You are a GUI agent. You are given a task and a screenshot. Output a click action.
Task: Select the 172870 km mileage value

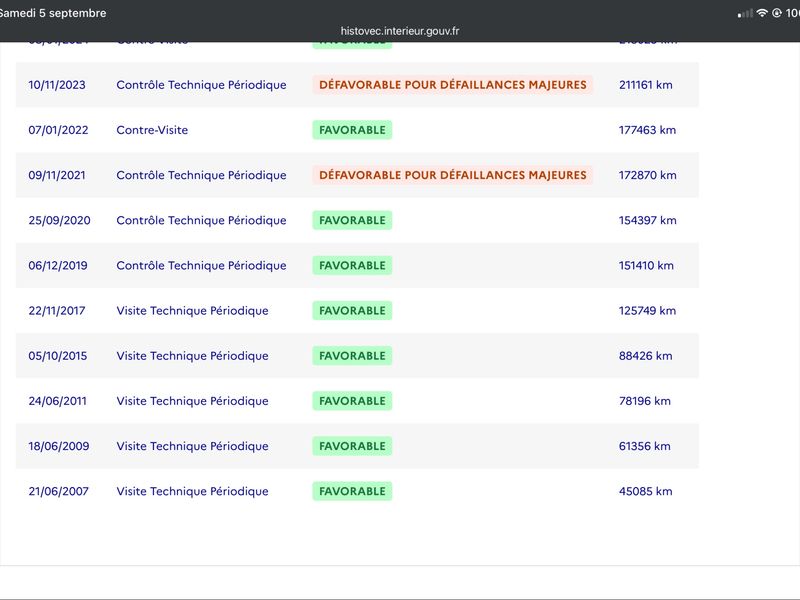coord(647,175)
